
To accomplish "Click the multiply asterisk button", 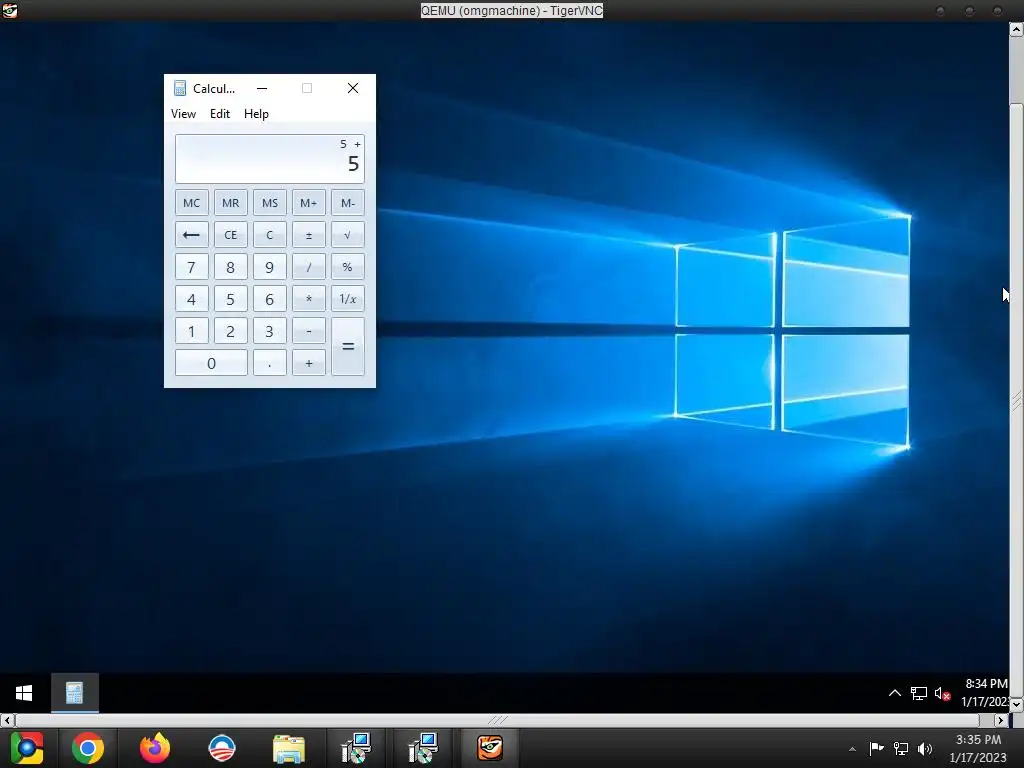I will pos(309,298).
